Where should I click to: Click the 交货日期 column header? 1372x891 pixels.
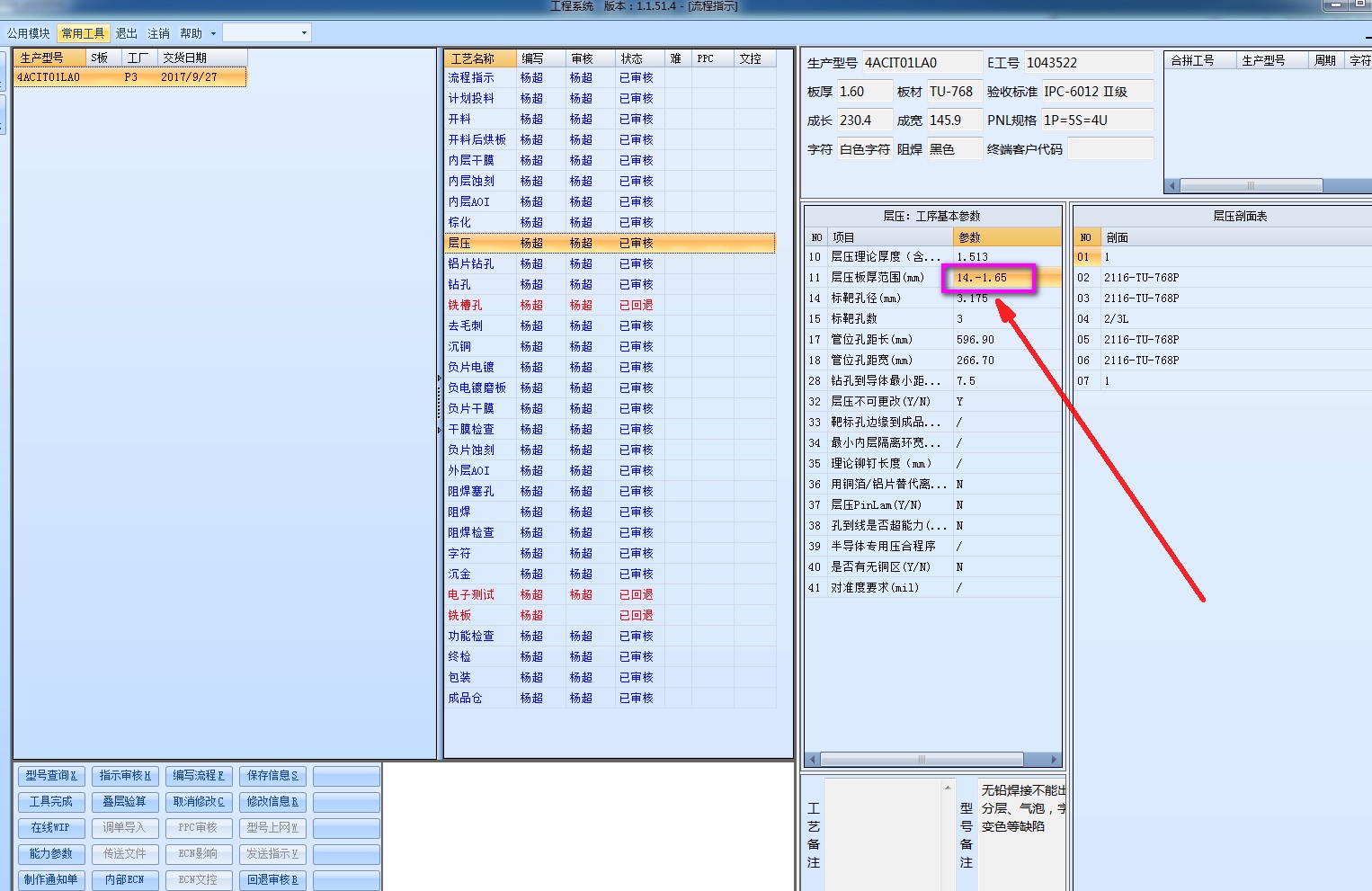pyautogui.click(x=201, y=58)
